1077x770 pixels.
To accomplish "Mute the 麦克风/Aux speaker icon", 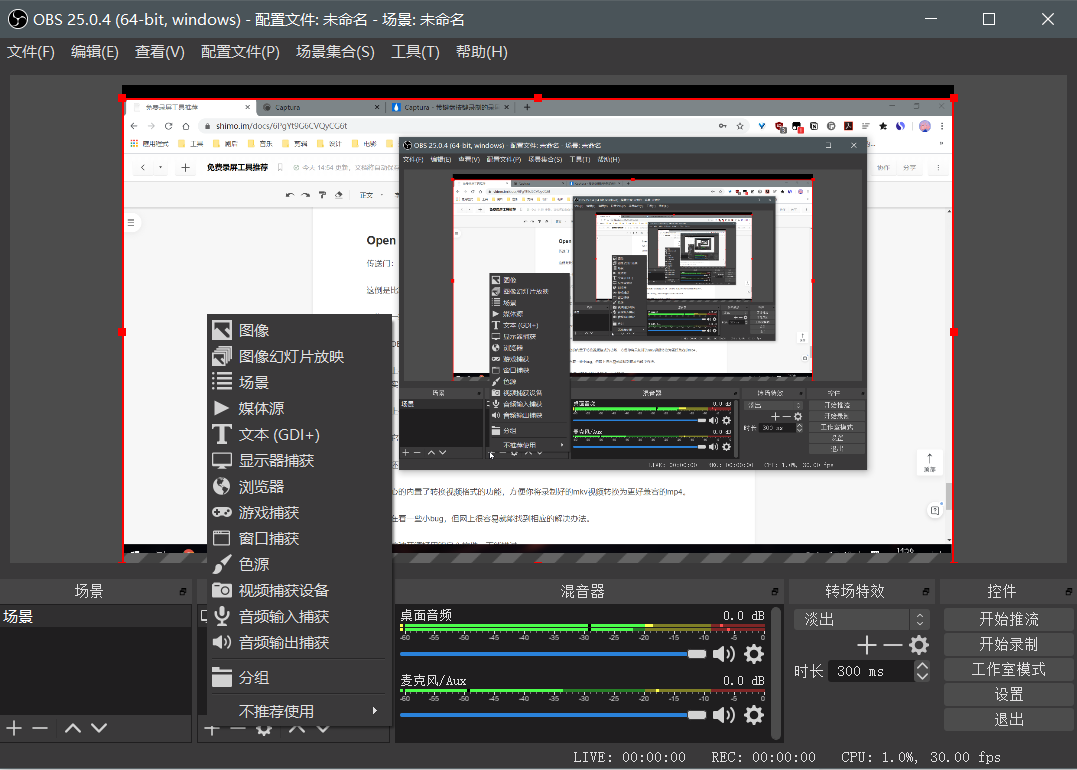I will pyautogui.click(x=723, y=715).
